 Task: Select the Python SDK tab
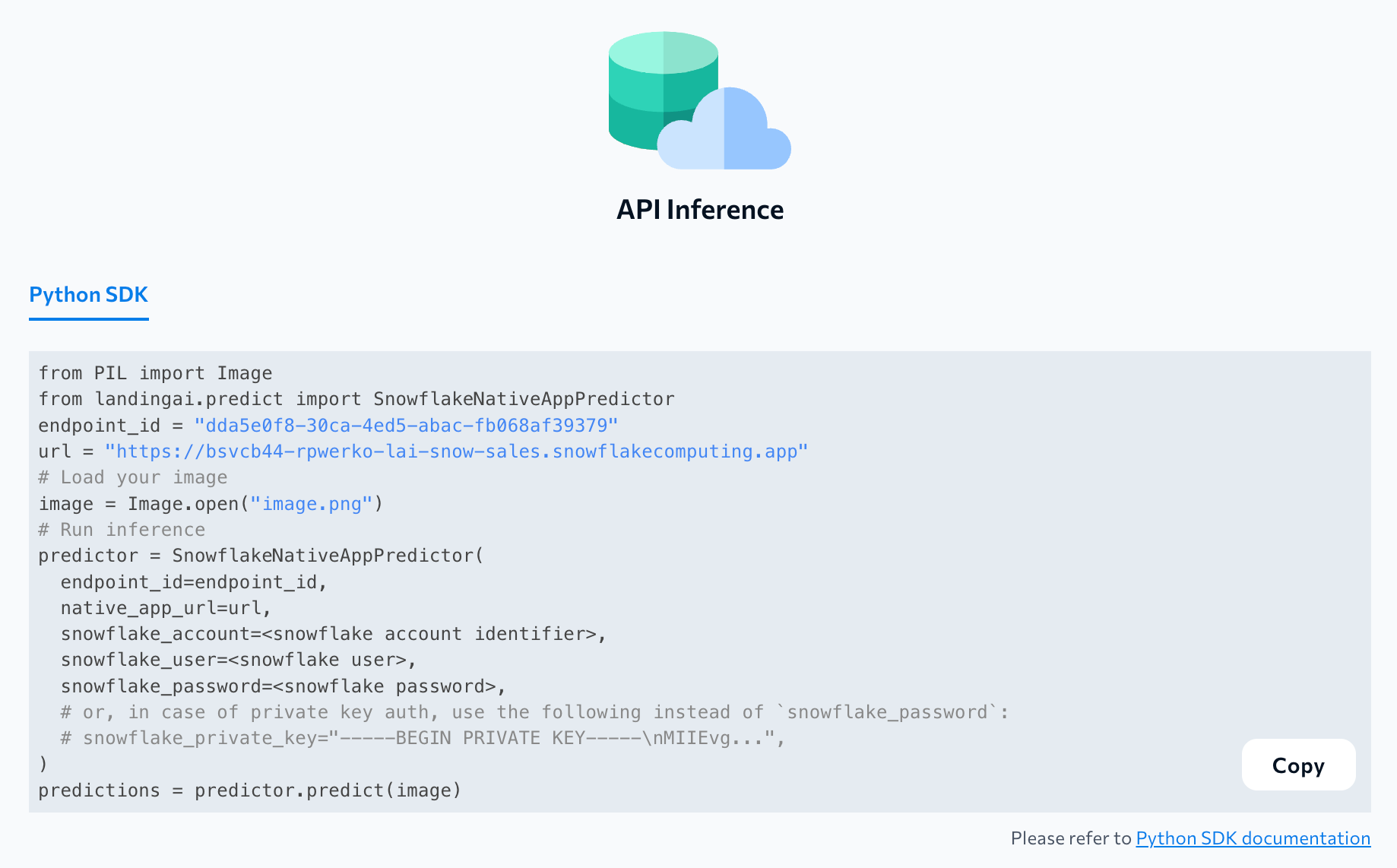(x=88, y=295)
